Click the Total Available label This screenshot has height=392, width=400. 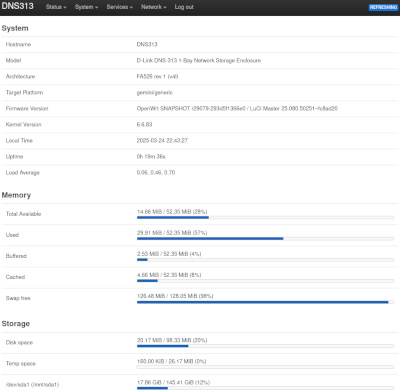23,214
